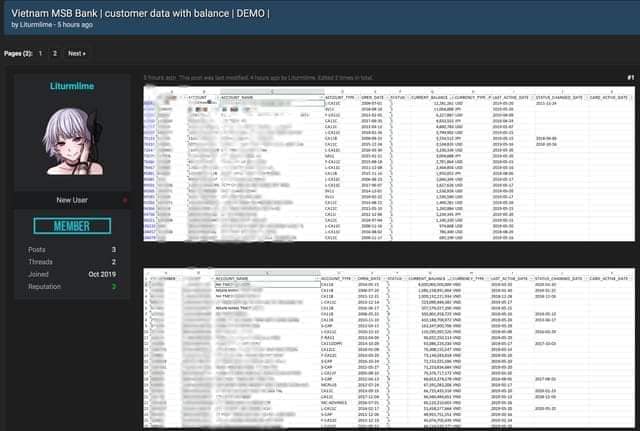The width and height of the screenshot is (640, 431).
Task: Go to page 1 of thread
Action: tap(41, 53)
